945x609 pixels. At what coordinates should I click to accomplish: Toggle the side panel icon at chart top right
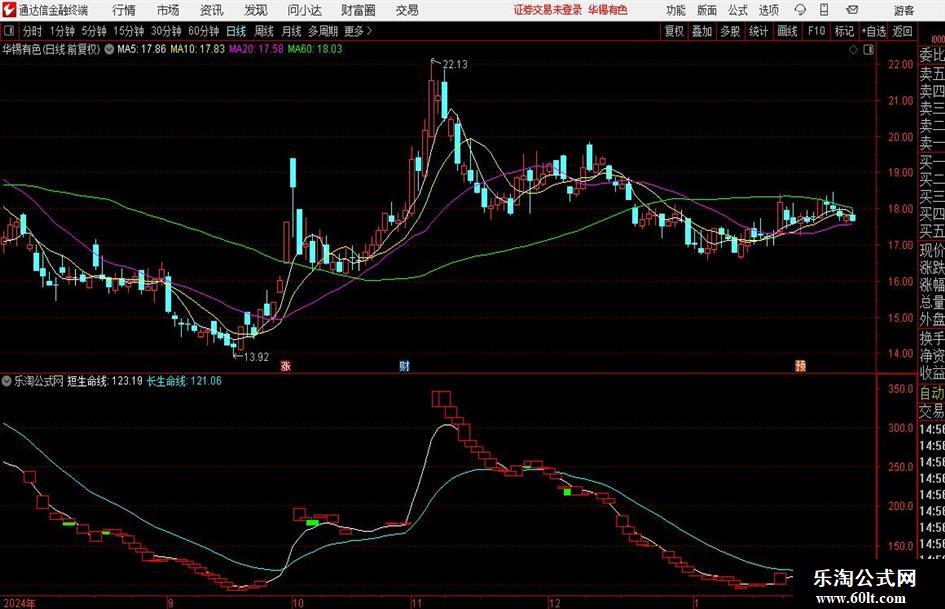(868, 49)
